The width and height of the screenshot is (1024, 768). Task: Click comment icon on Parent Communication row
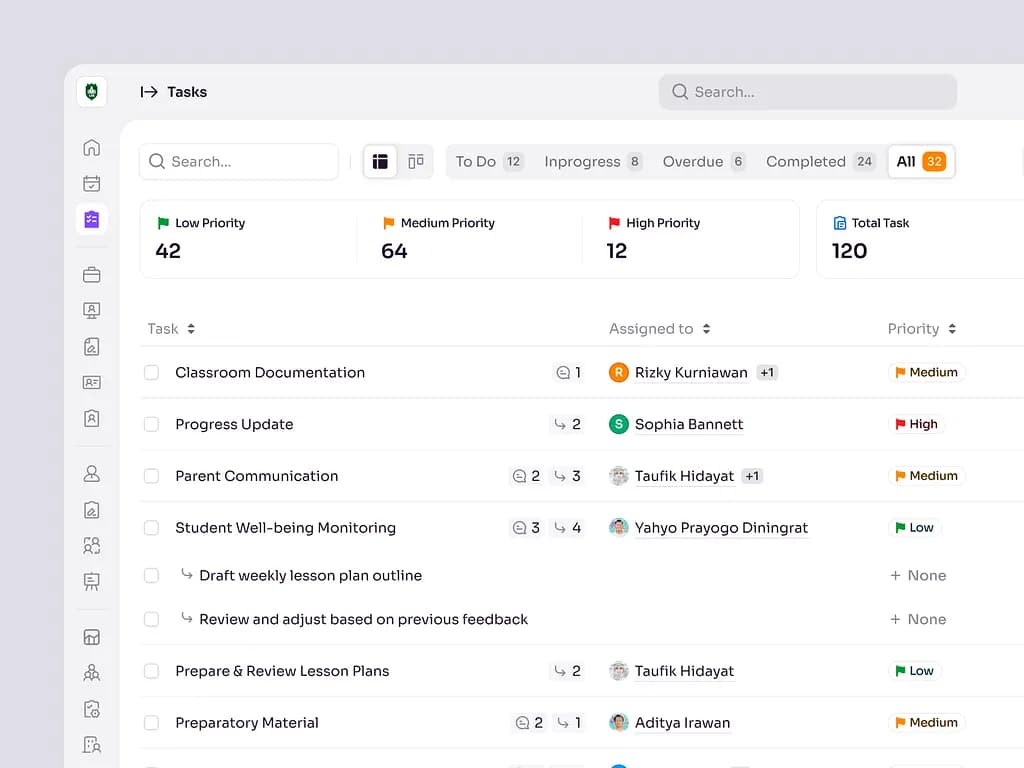coord(519,476)
